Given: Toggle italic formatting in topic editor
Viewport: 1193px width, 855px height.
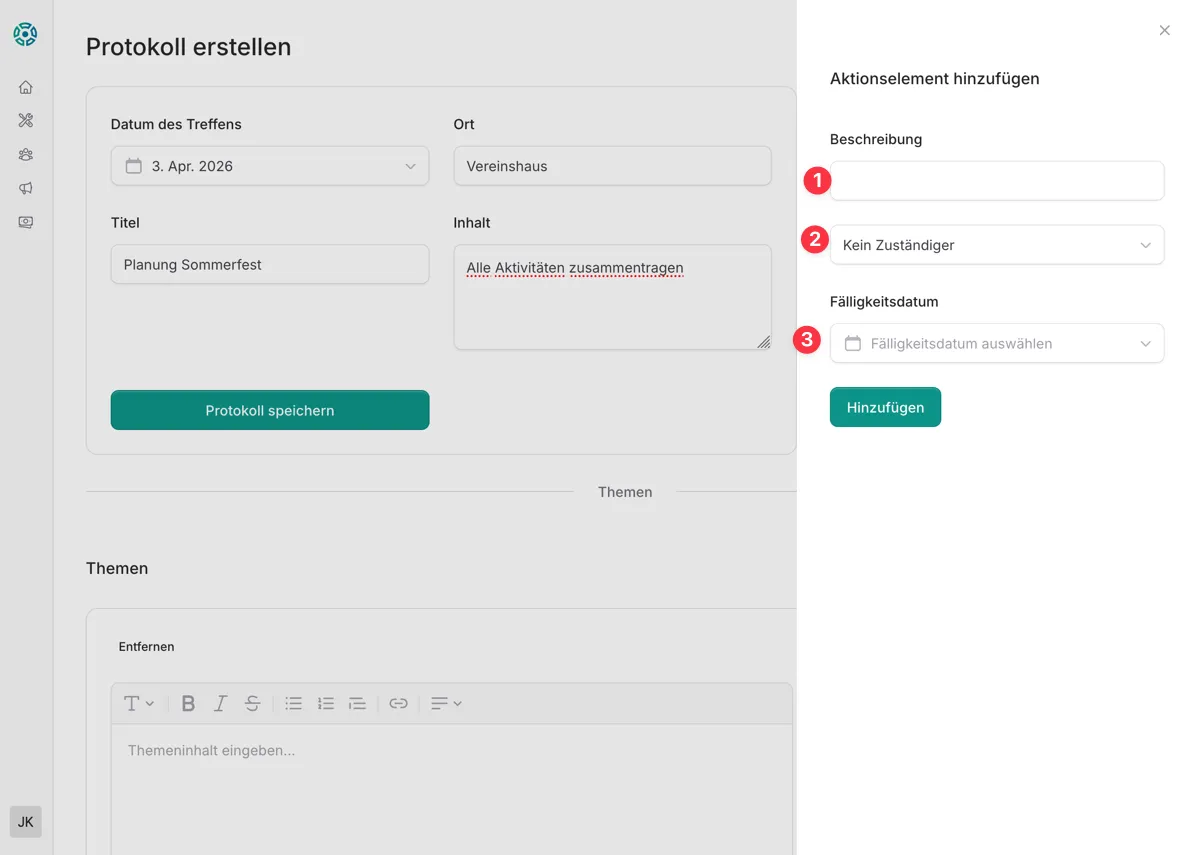Looking at the screenshot, I should 220,704.
